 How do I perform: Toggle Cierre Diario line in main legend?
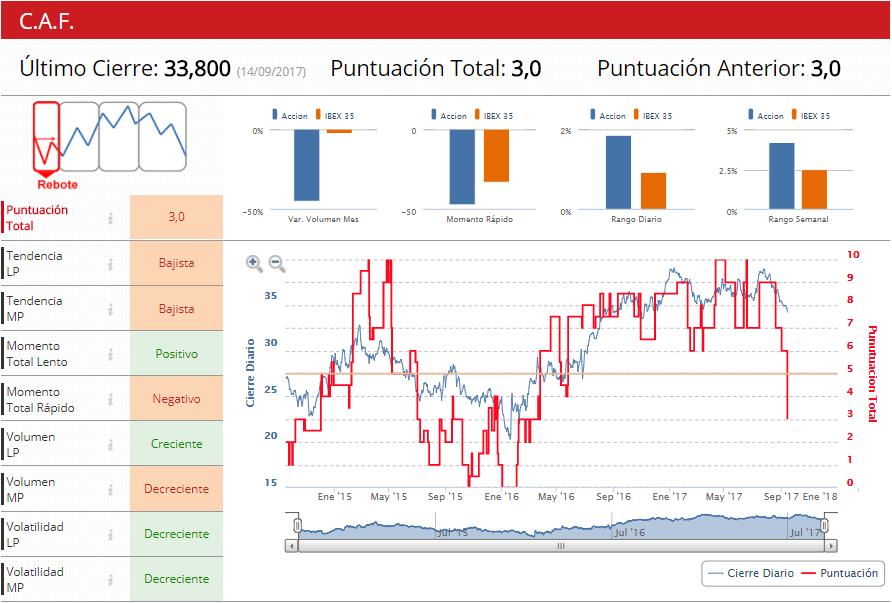[752, 573]
